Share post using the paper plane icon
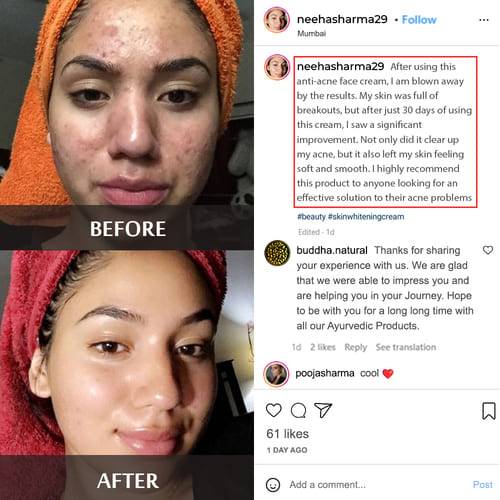The image size is (500, 500). tap(323, 410)
